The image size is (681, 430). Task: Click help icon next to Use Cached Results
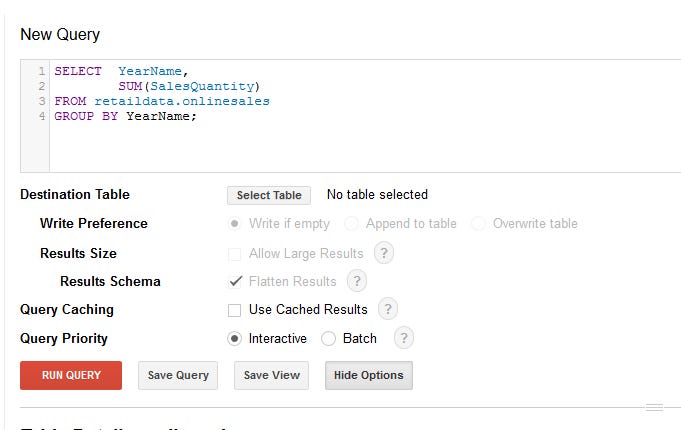pos(388,309)
